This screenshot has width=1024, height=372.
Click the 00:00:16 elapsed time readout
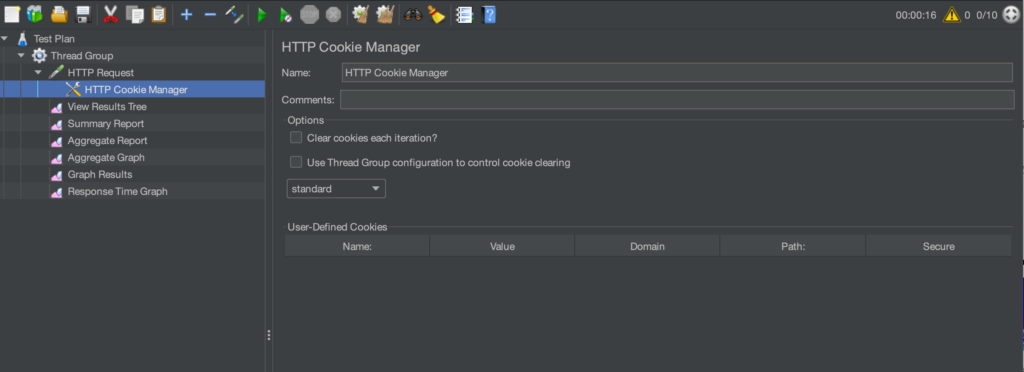pyautogui.click(x=916, y=15)
